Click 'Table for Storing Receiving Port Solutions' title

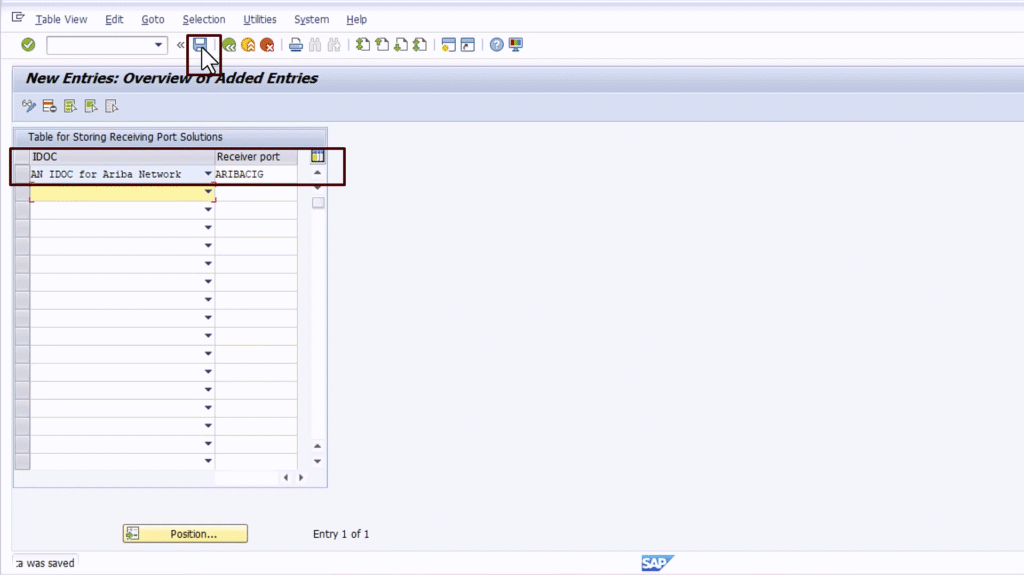tap(125, 137)
